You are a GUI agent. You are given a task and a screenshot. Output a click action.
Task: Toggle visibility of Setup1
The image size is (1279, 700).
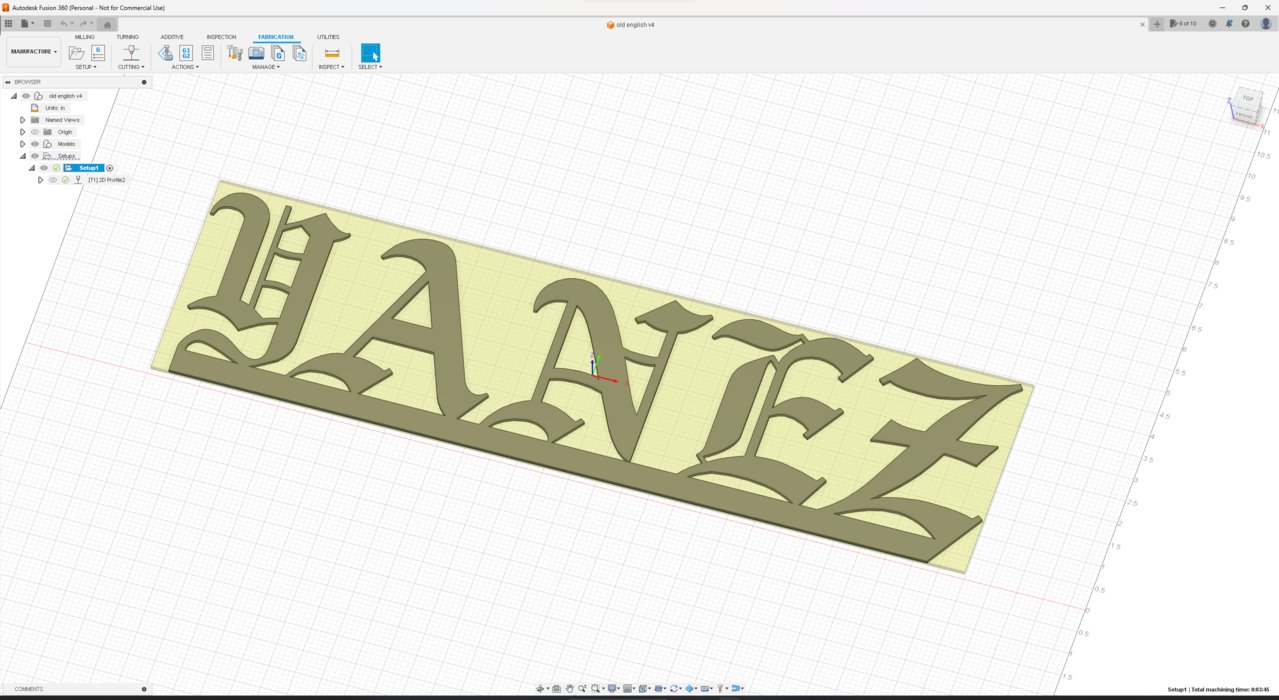point(43,168)
